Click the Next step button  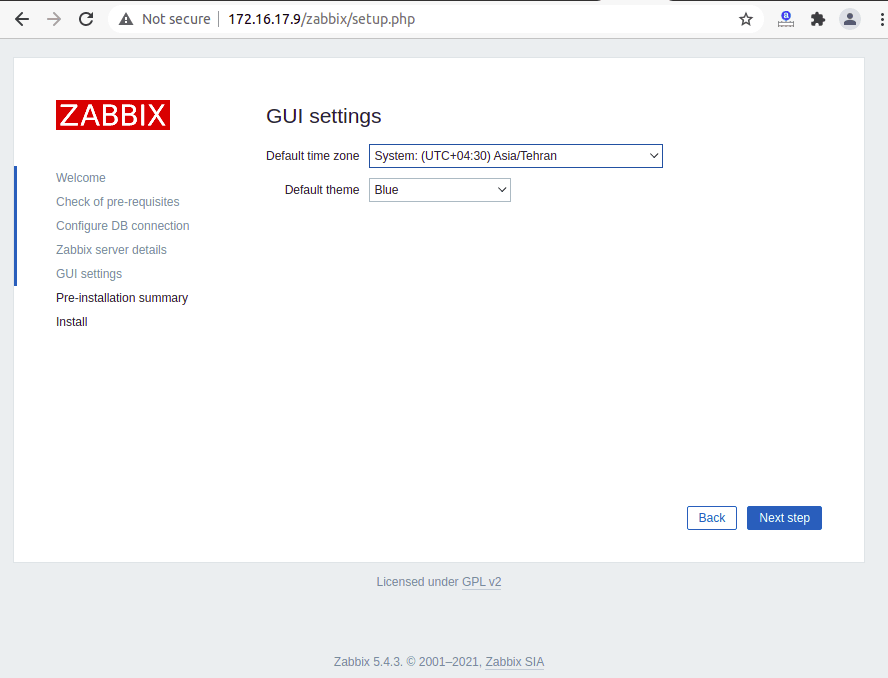(784, 518)
